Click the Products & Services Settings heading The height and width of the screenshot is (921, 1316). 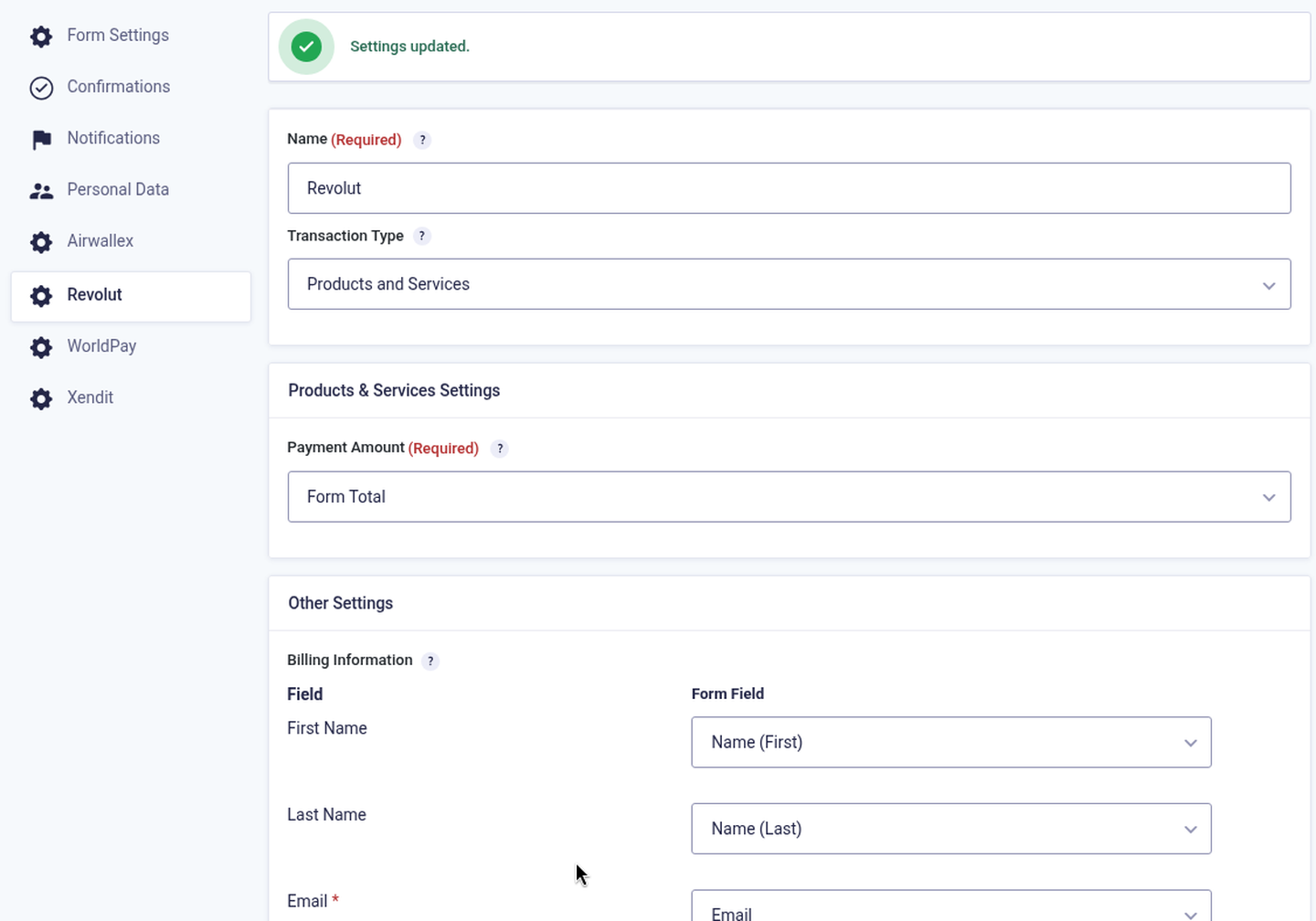[x=394, y=390]
